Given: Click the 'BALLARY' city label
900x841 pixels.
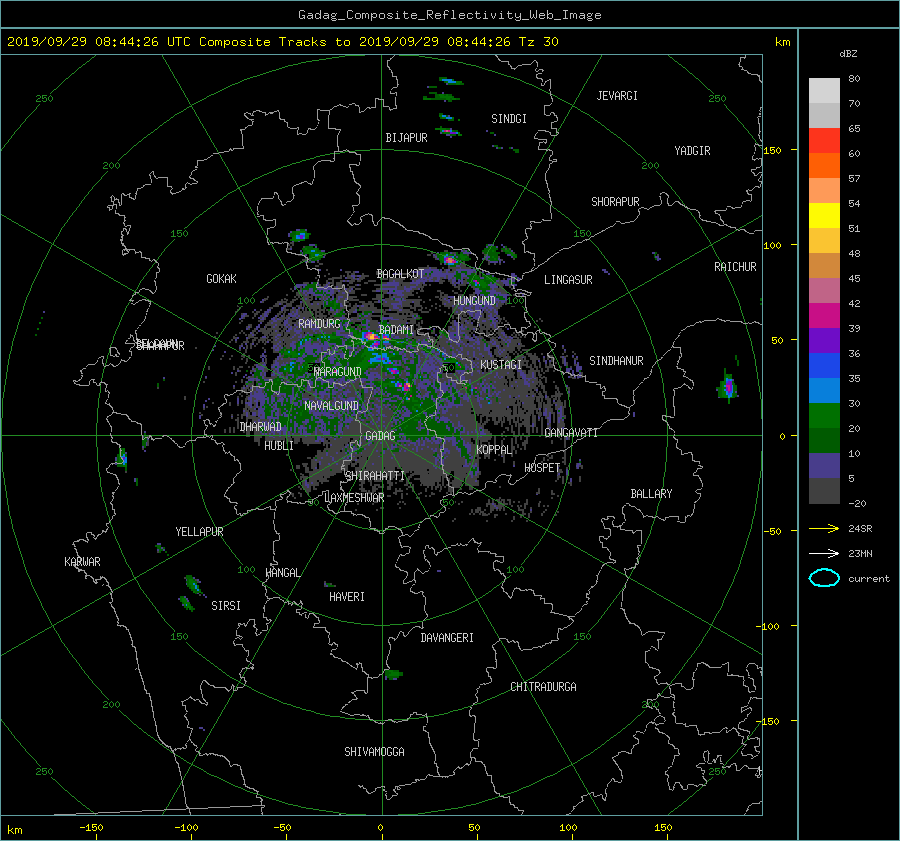Looking at the screenshot, I should [x=651, y=494].
